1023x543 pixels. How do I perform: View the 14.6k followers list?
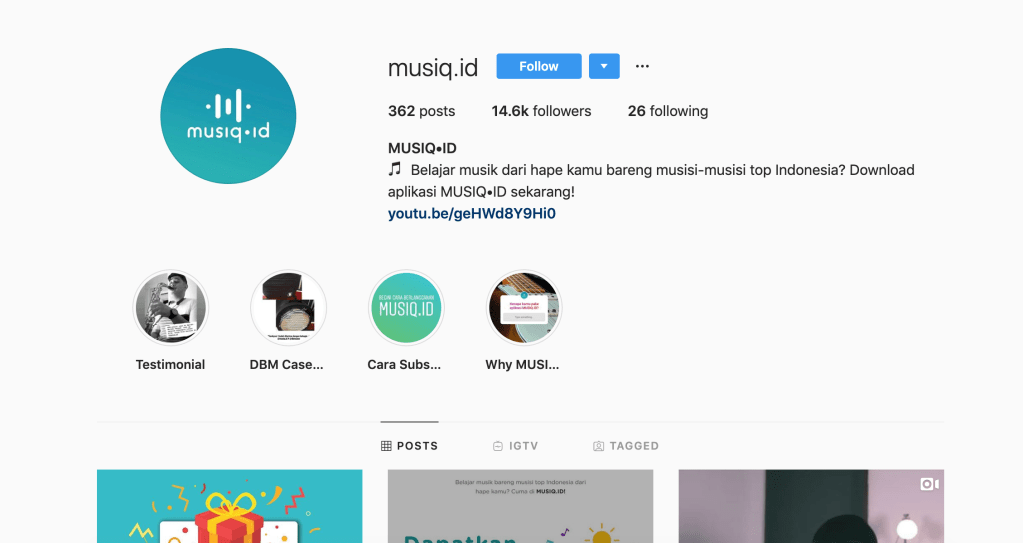point(542,111)
